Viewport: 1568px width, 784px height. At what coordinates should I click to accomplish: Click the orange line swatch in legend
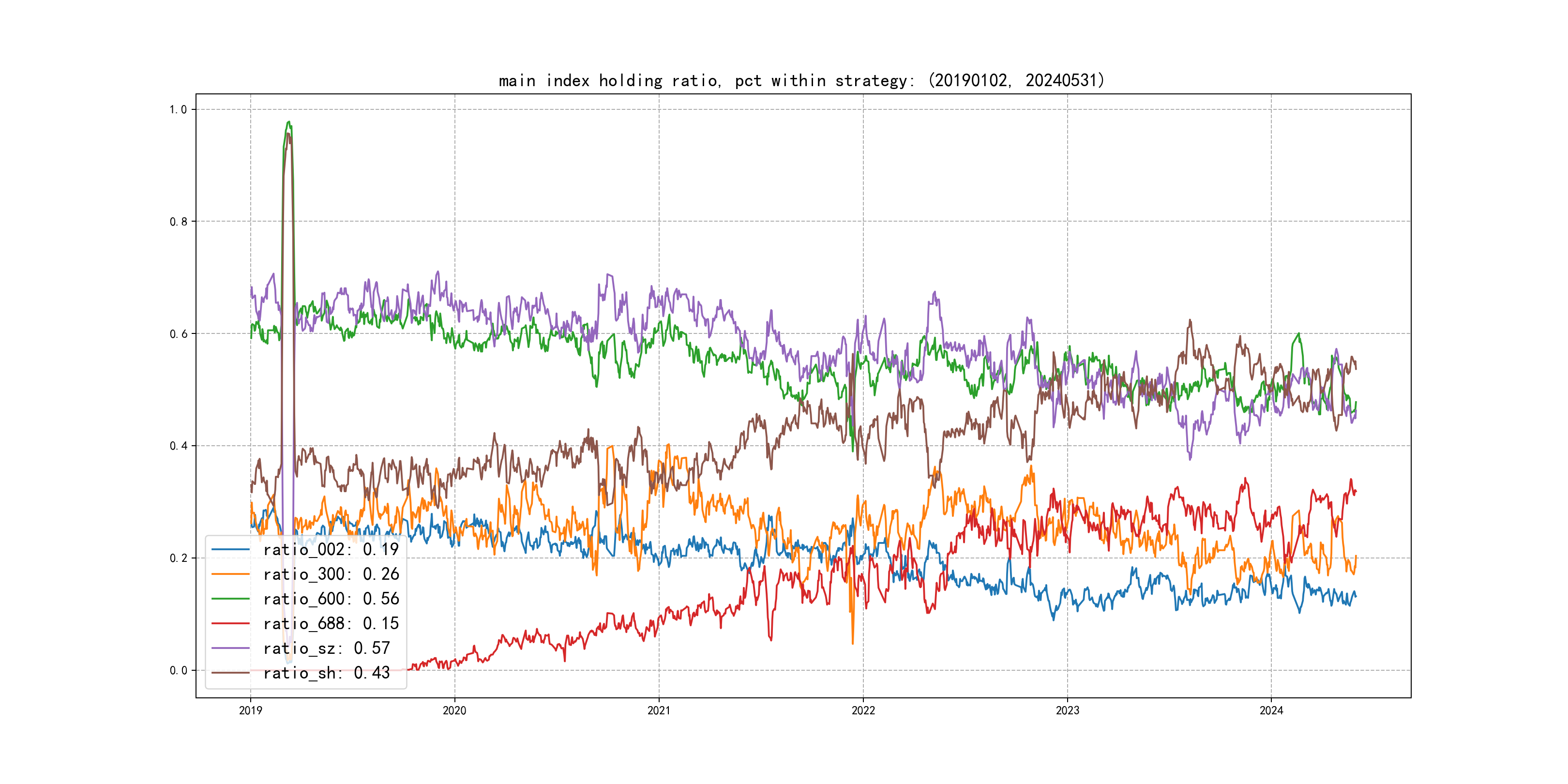[231, 574]
